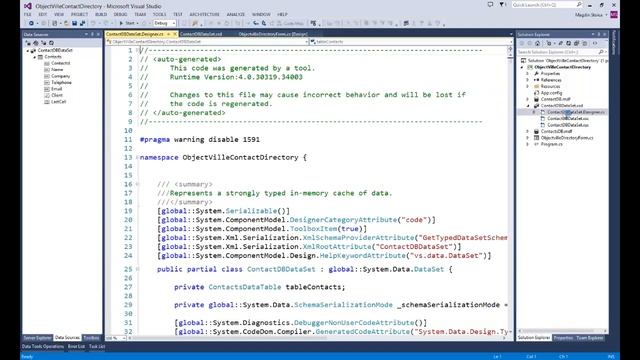Open the BUILD menu

[101, 14]
